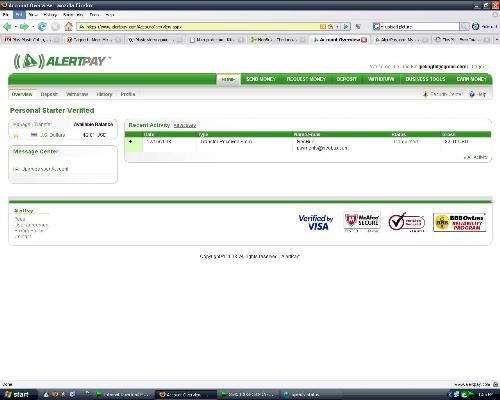500x400 pixels.
Task: Click the BBB OnLine Reliability Program badge
Action: pos(459,222)
